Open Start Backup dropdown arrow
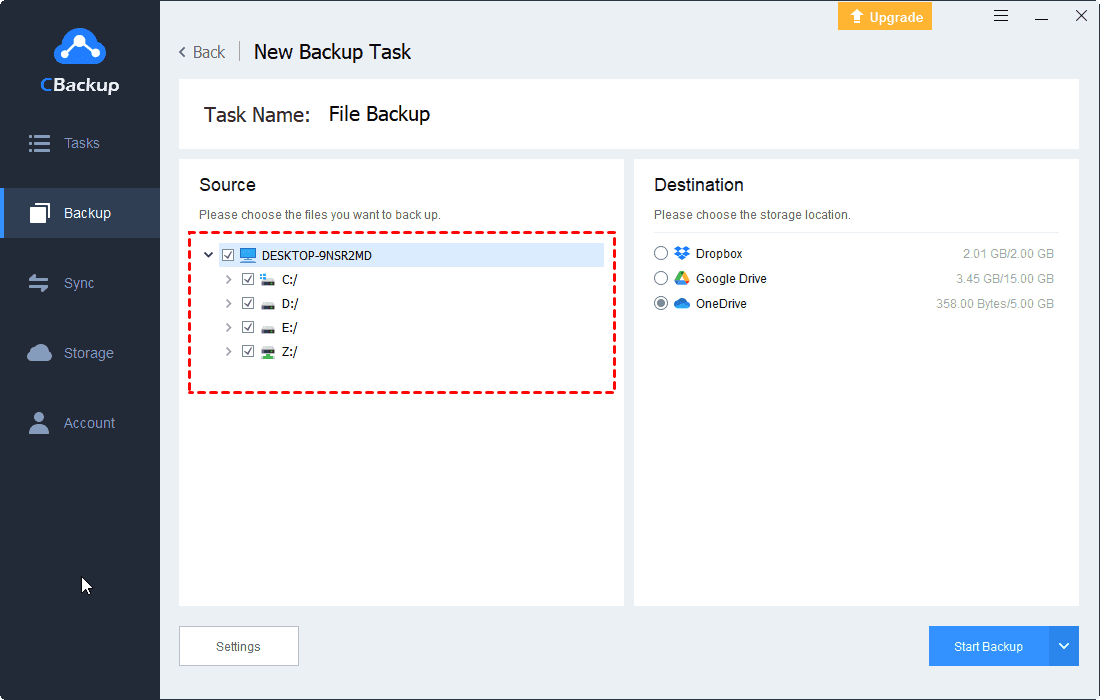This screenshot has width=1100, height=700. pyautogui.click(x=1064, y=647)
